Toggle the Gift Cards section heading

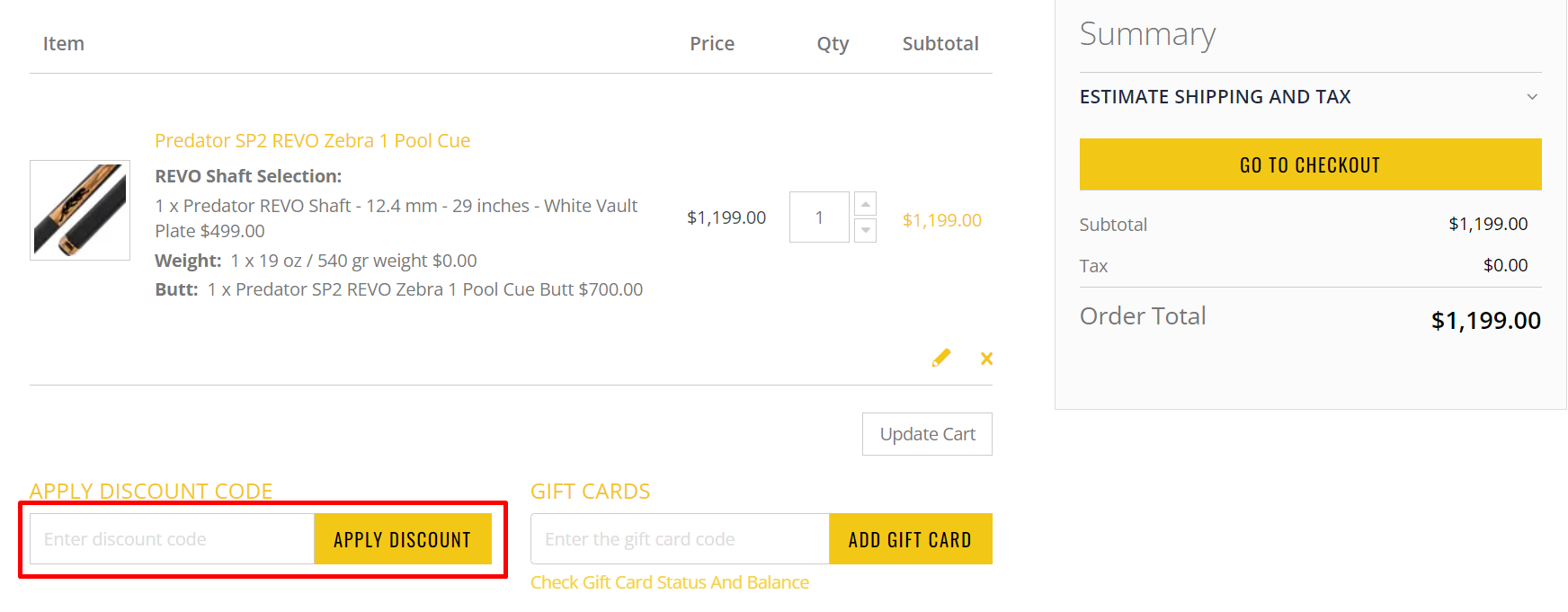(590, 491)
